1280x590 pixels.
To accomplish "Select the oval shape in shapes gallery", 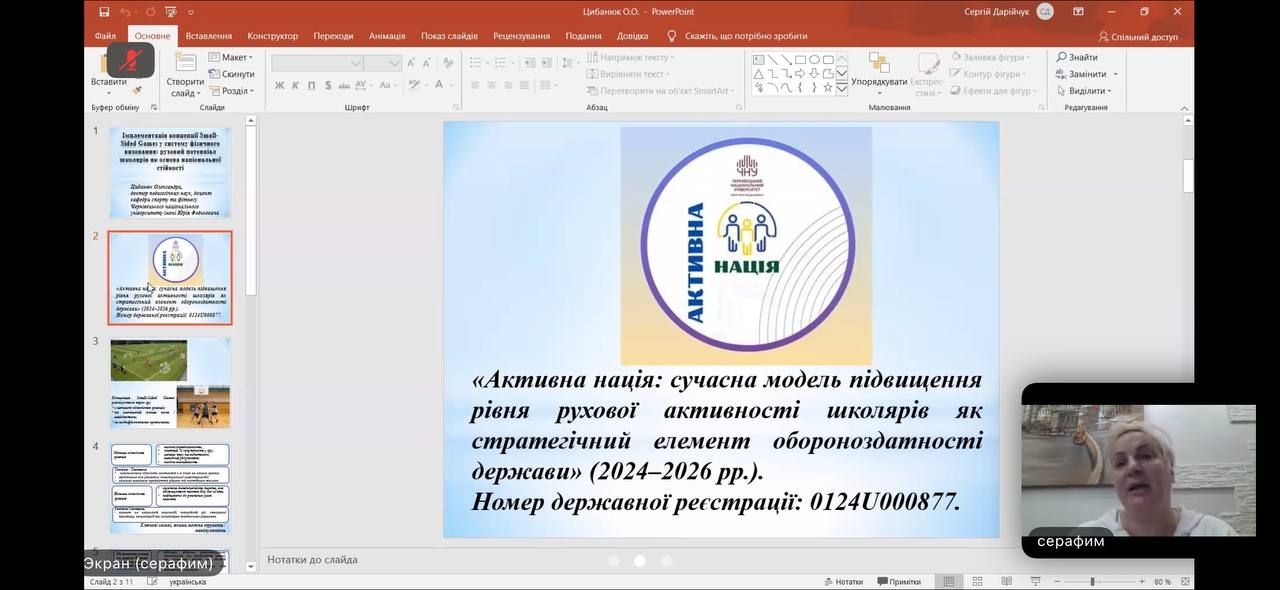I will click(815, 60).
